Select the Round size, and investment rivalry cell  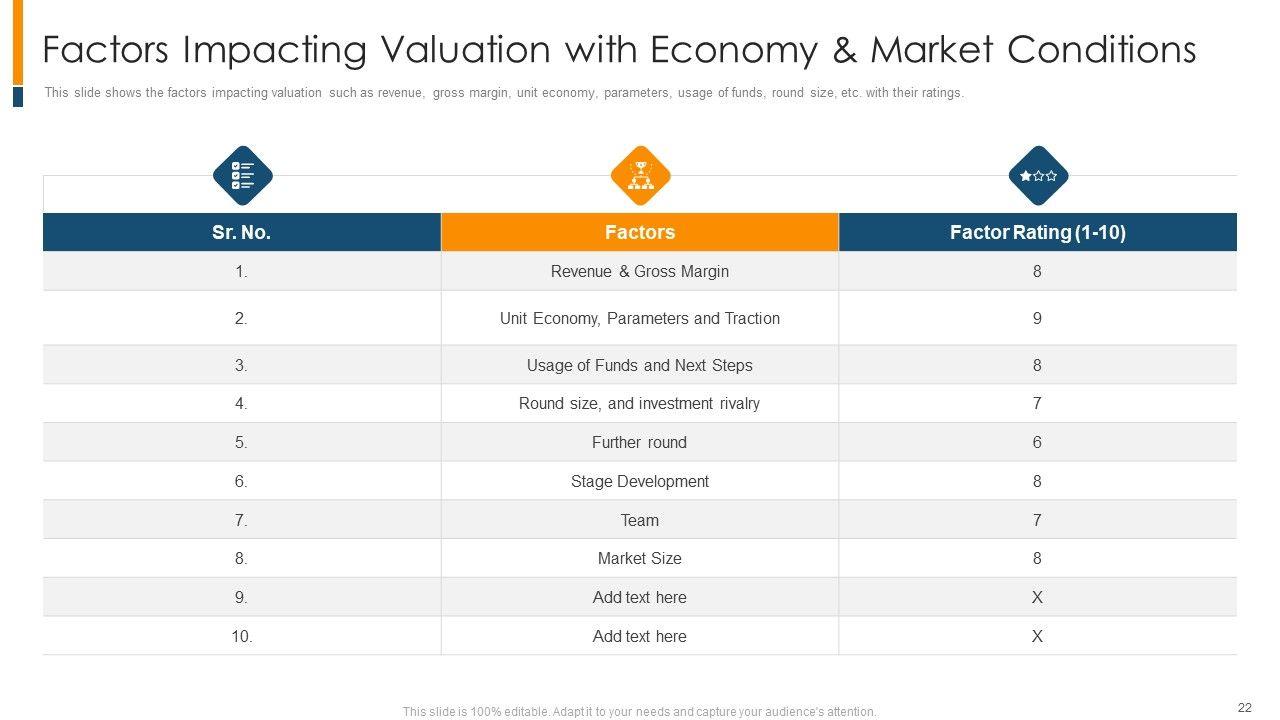(640, 403)
